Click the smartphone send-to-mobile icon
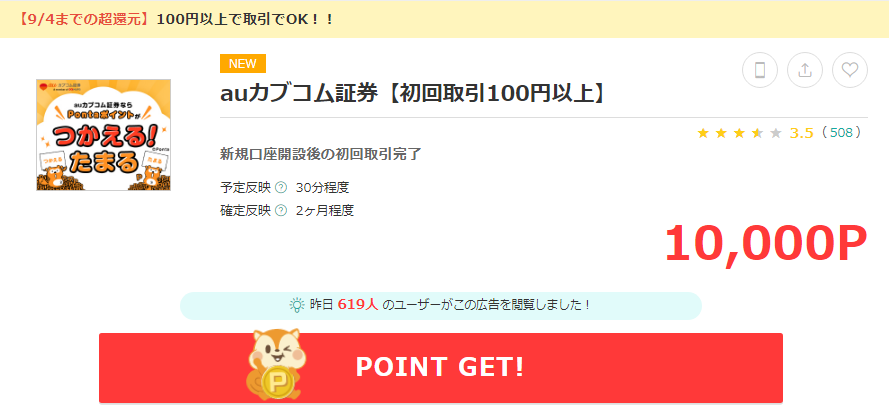 [760, 70]
